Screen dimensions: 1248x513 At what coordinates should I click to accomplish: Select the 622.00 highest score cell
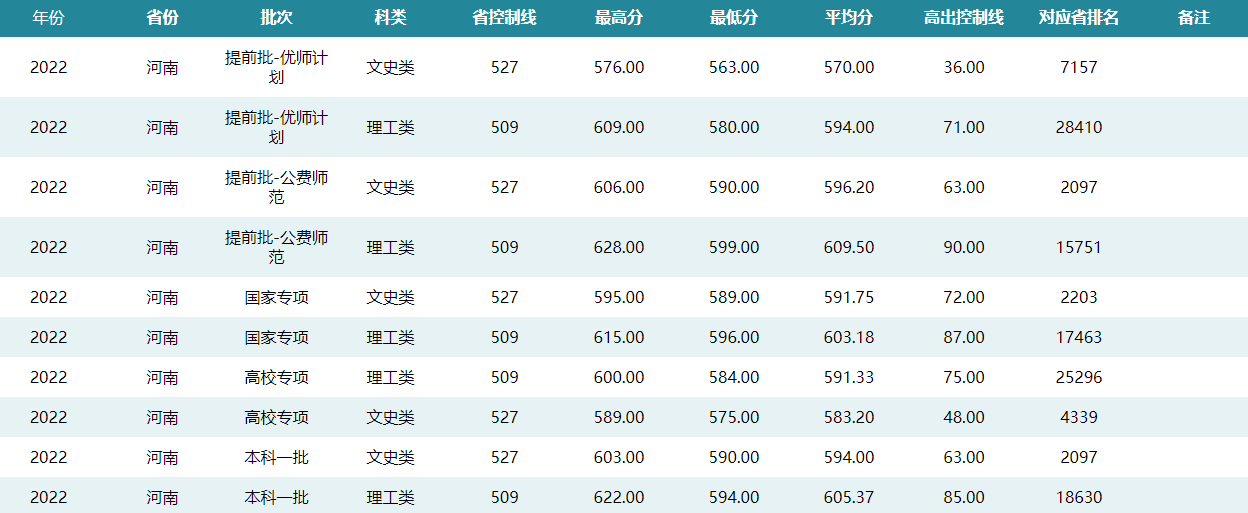coord(619,497)
